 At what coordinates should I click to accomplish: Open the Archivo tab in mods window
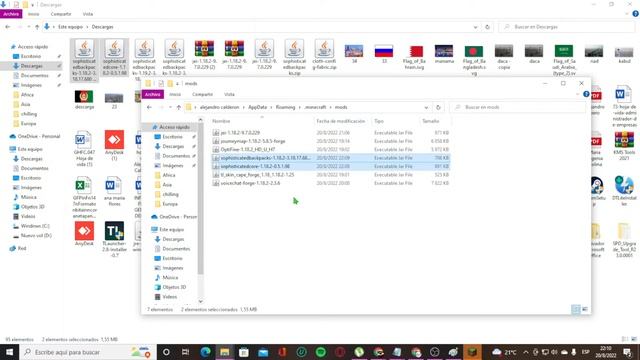tap(153, 94)
